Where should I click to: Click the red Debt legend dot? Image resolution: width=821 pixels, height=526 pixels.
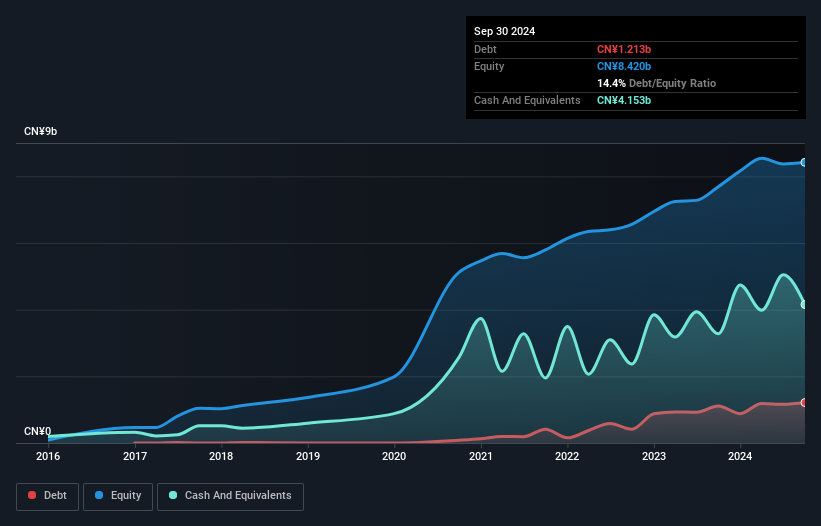[32, 495]
